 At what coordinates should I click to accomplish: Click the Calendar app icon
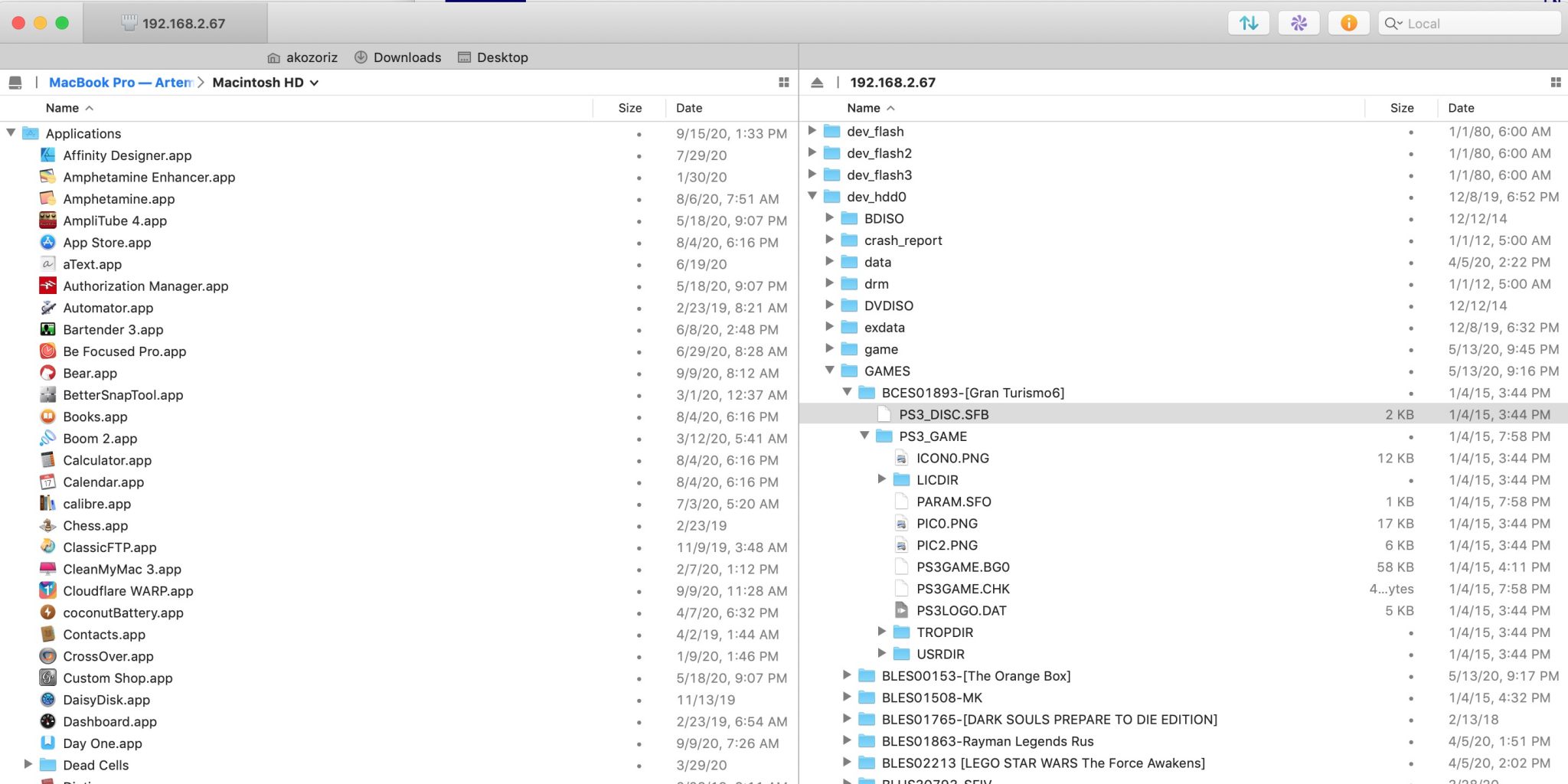click(x=47, y=482)
